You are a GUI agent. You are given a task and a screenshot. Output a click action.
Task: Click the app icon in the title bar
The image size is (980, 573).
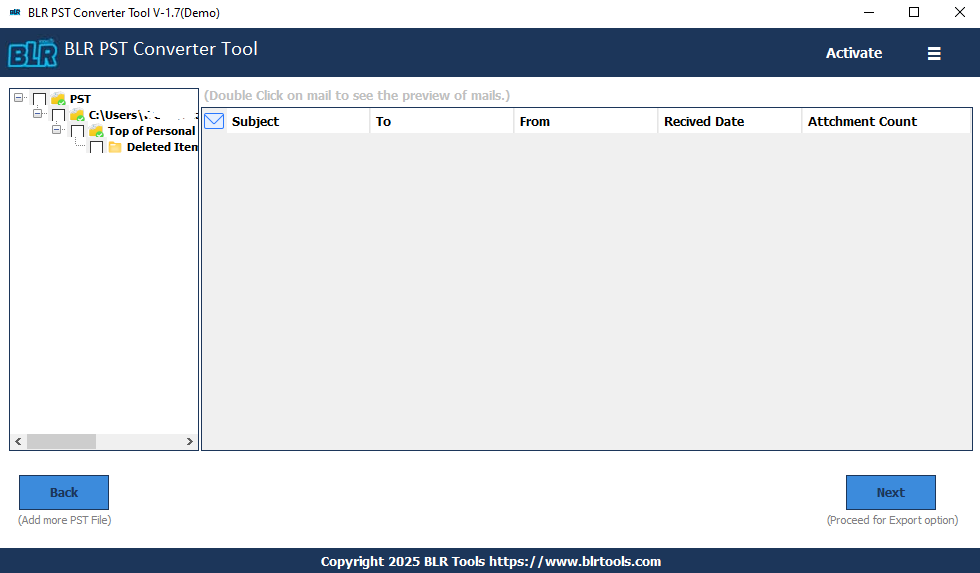click(x=14, y=13)
